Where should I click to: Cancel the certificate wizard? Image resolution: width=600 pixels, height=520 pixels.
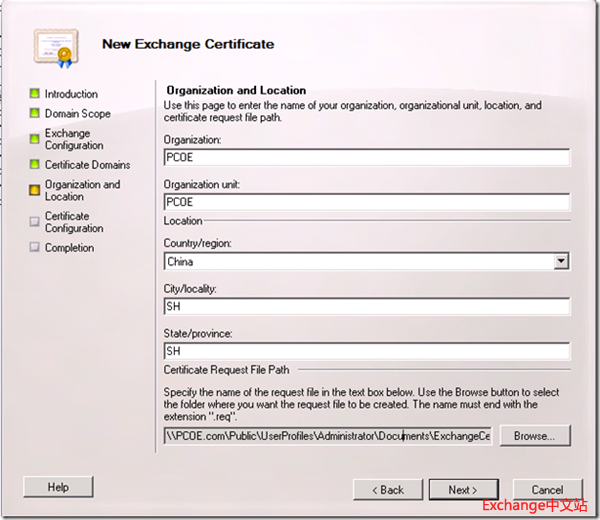pos(548,490)
